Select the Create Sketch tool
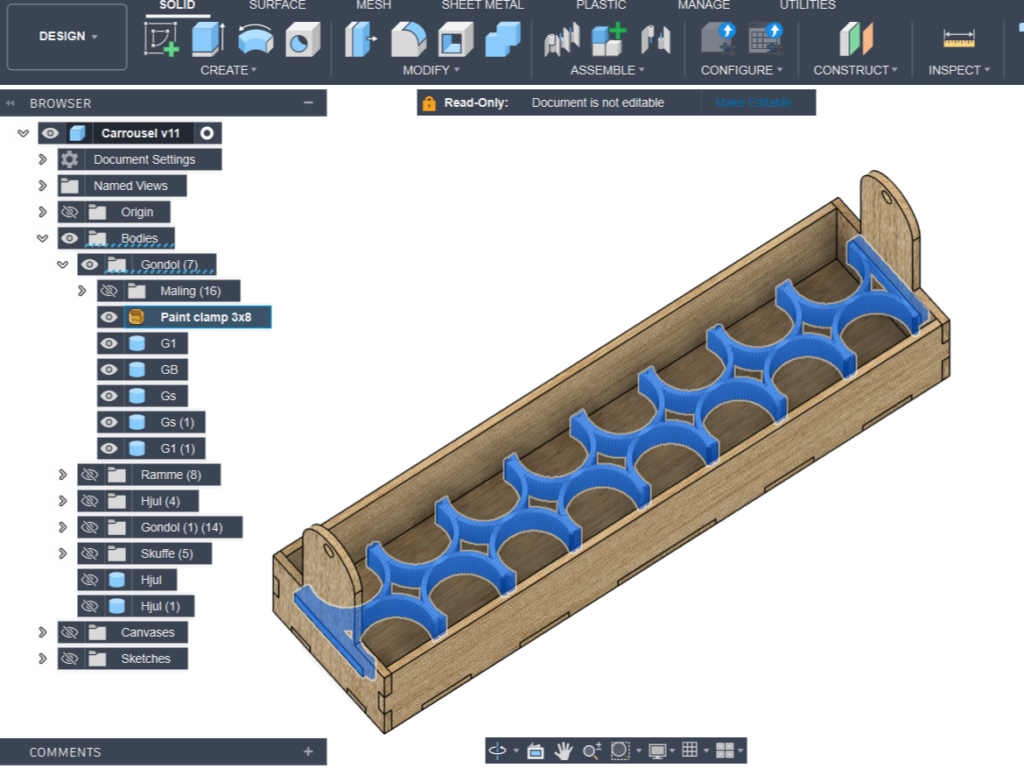This screenshot has height=768, width=1024. 161,39
